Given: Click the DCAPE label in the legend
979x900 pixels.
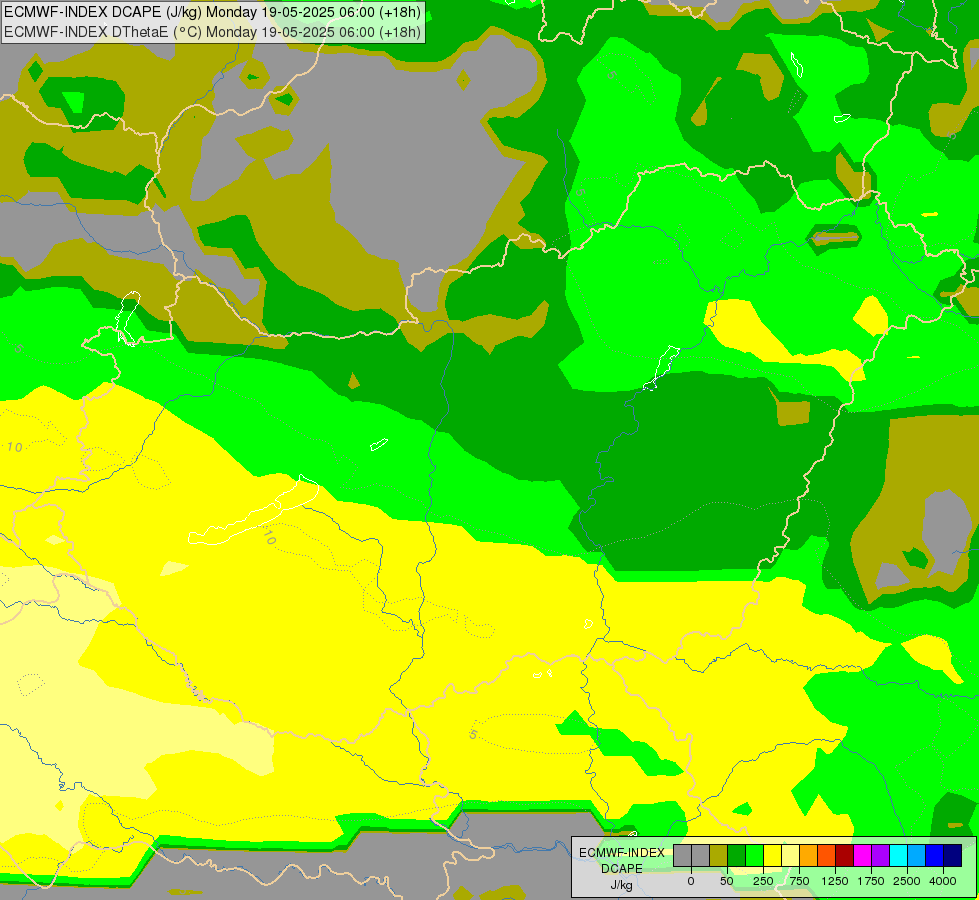Looking at the screenshot, I should pos(622,869).
